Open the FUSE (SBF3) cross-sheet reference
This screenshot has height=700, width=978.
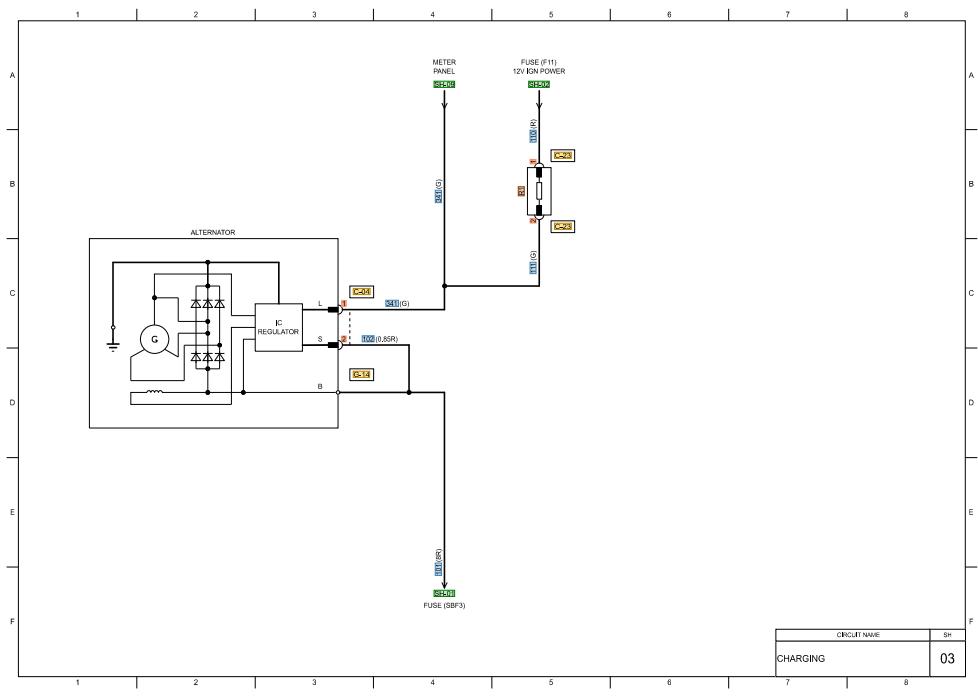[446, 592]
